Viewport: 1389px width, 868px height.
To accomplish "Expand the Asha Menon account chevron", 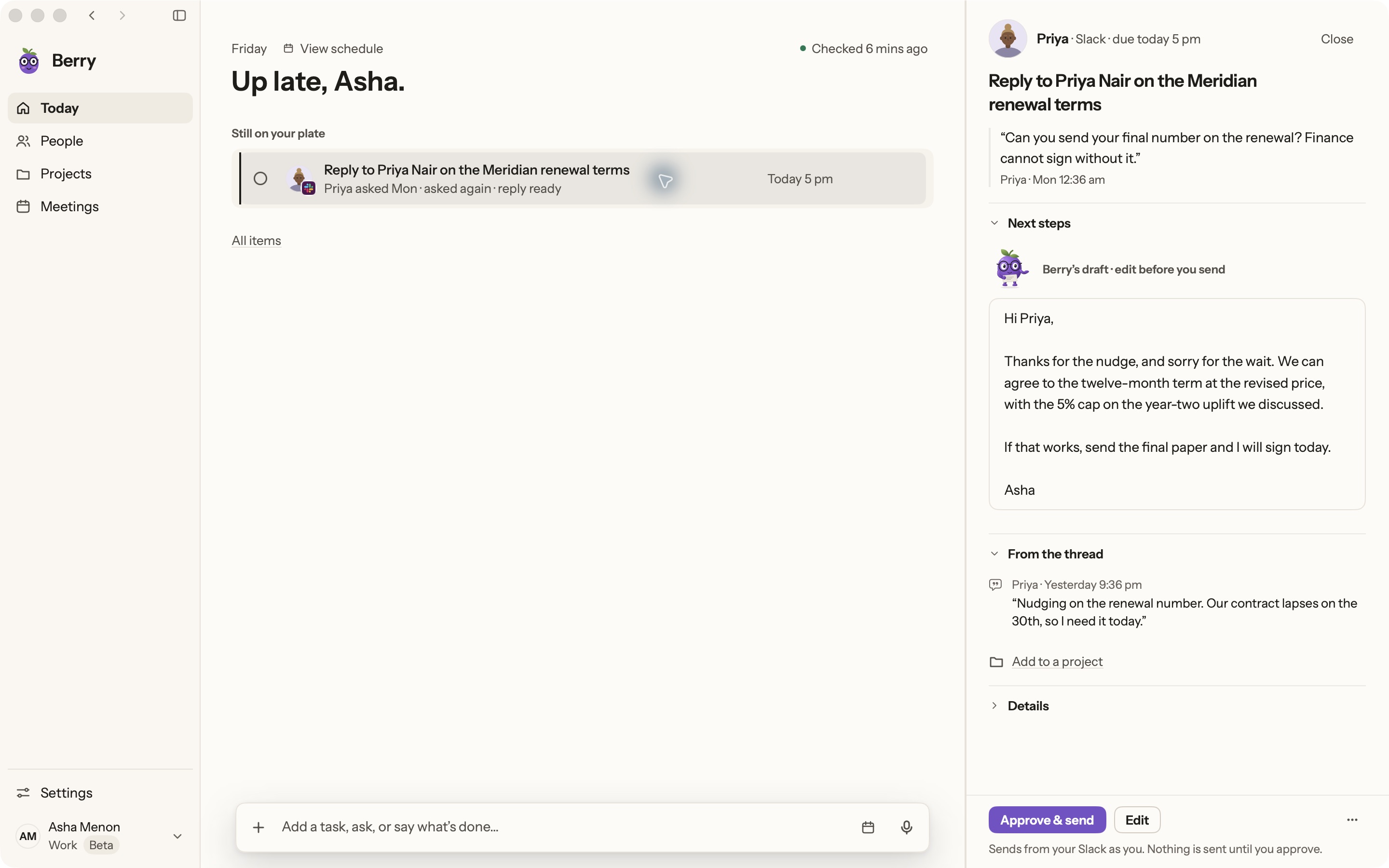I will pyautogui.click(x=177, y=837).
